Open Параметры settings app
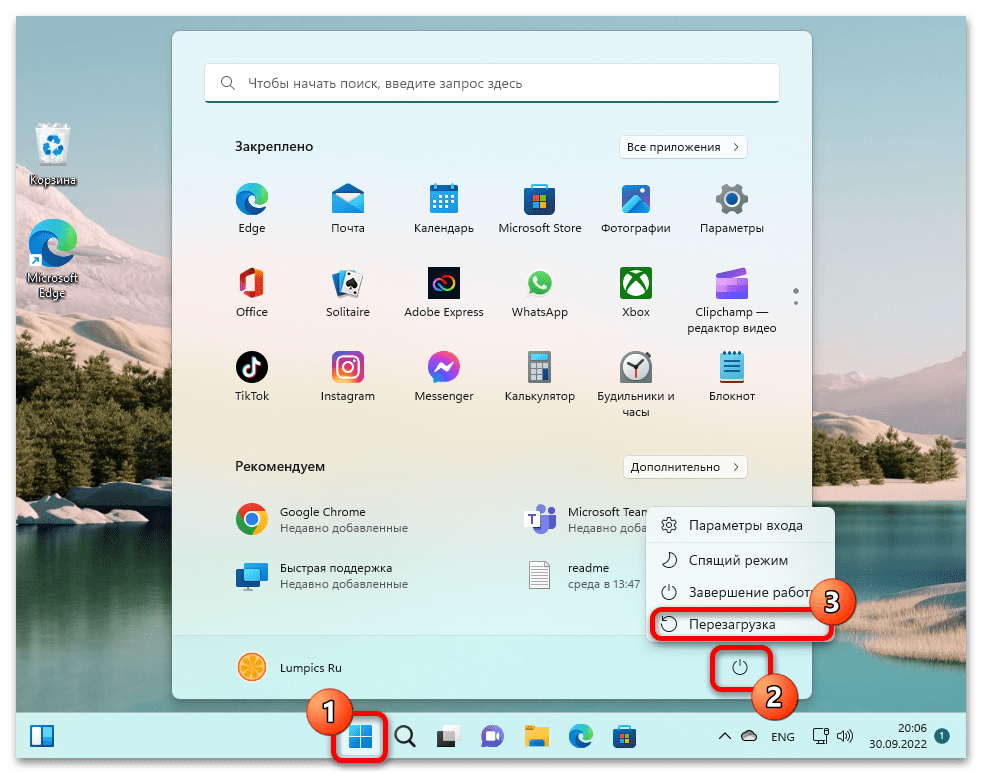982x774 pixels. pyautogui.click(x=731, y=209)
